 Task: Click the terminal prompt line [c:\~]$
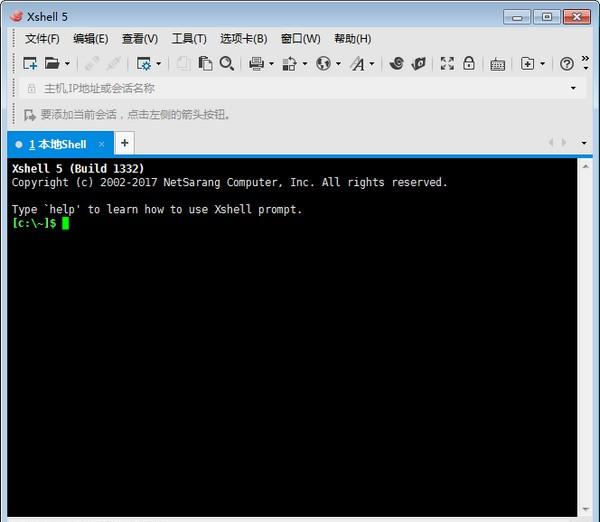pyautogui.click(x=34, y=223)
